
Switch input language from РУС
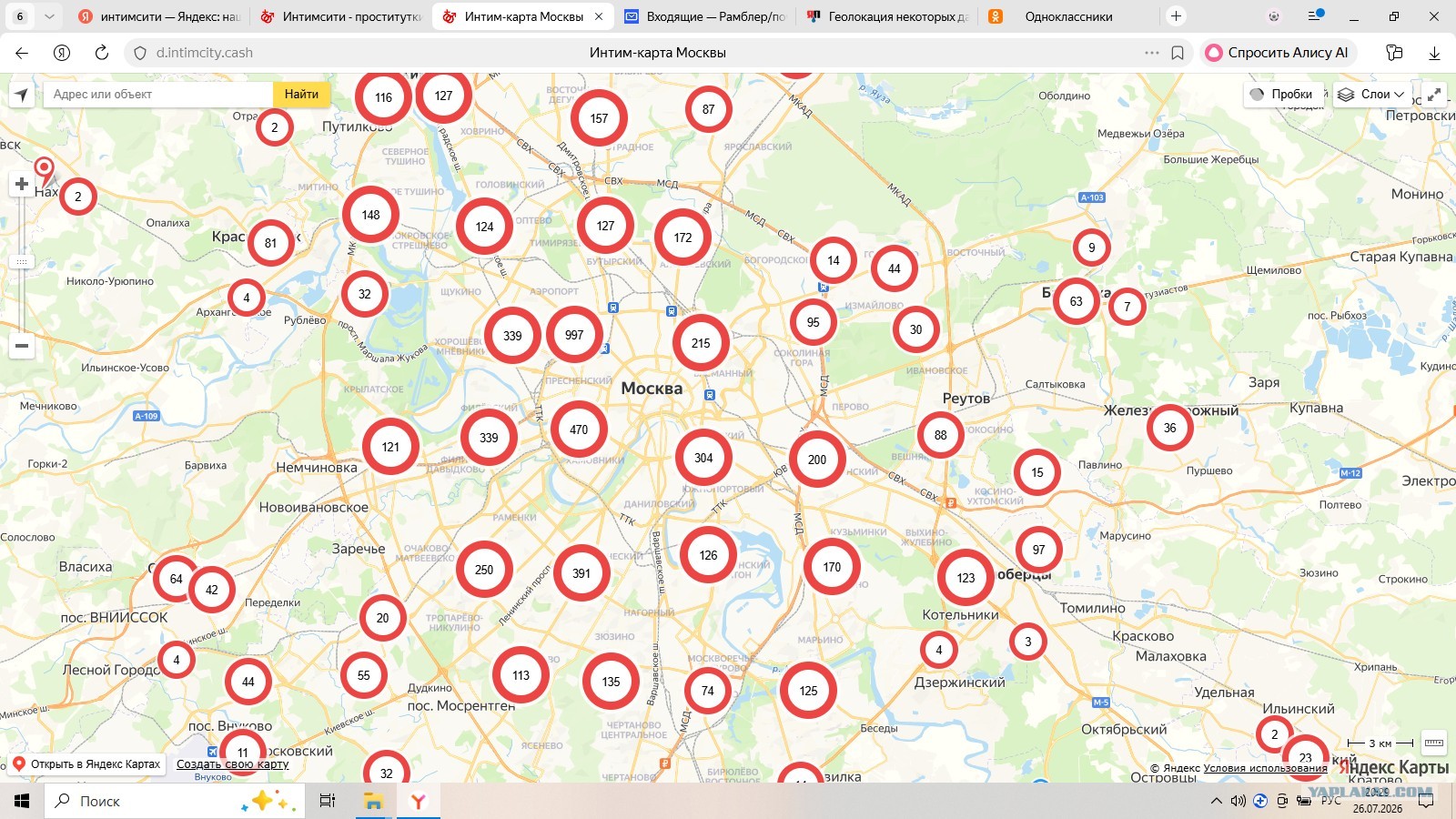pos(1330,801)
